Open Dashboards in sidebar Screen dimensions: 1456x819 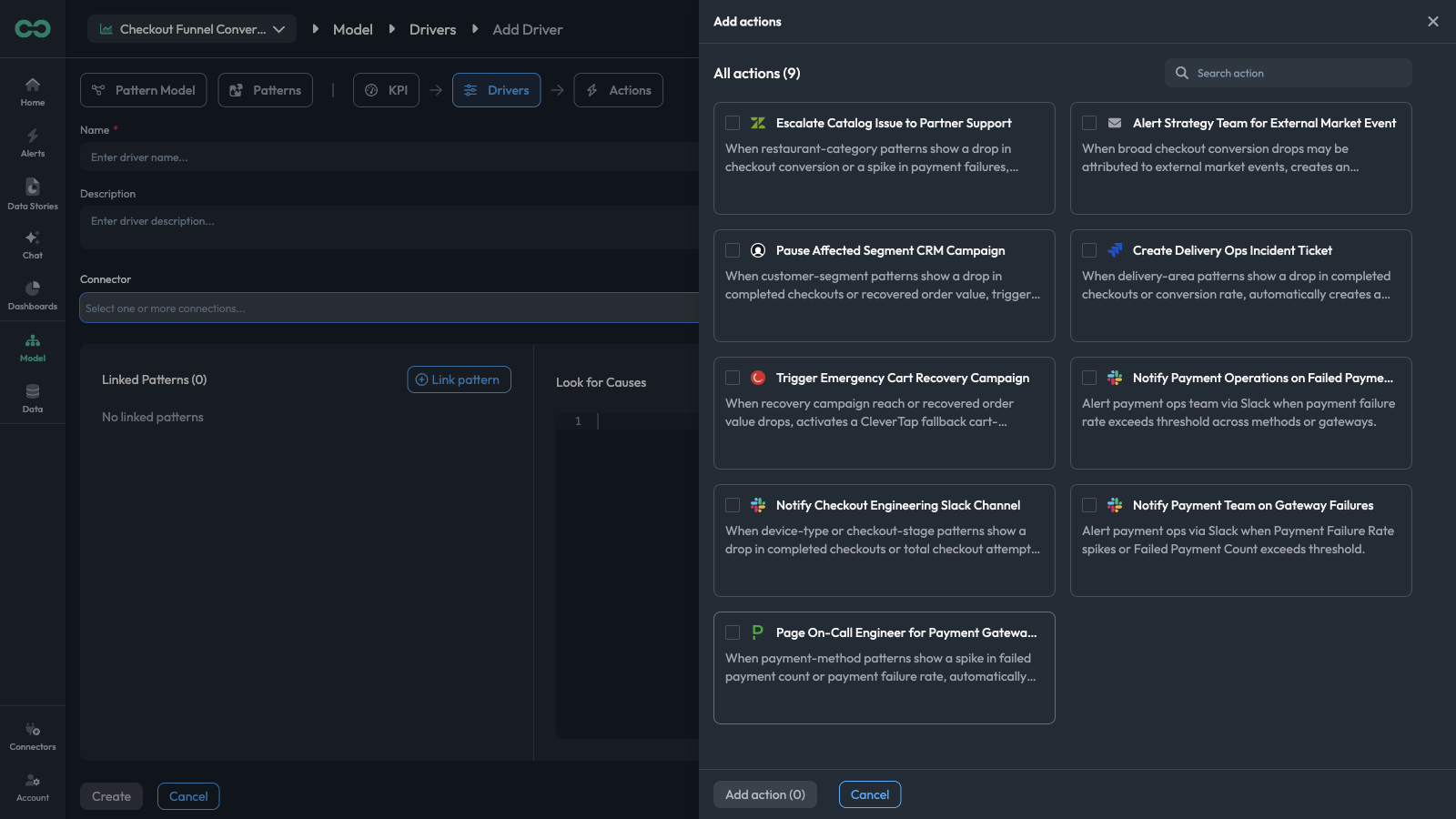(x=33, y=296)
